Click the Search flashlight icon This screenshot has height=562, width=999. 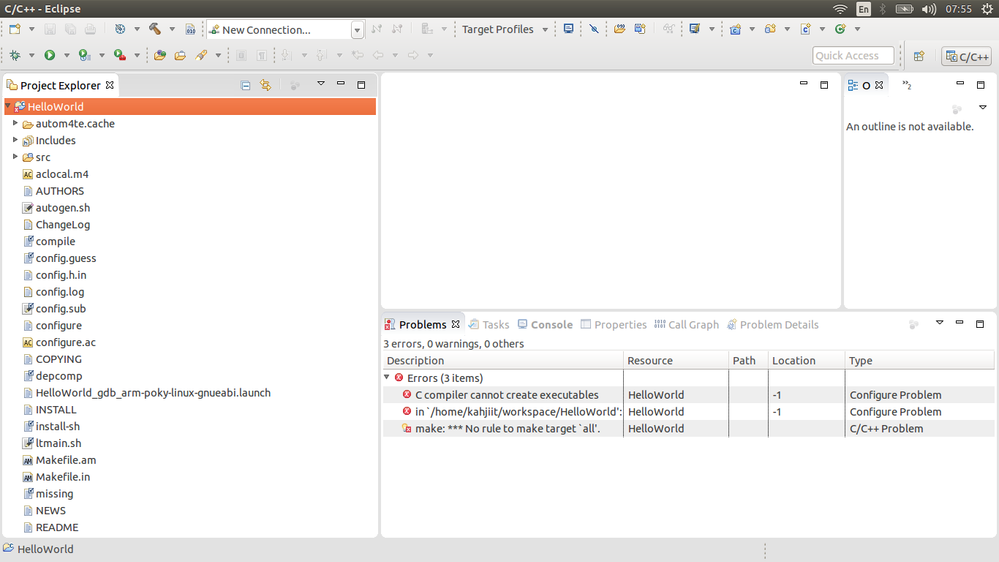click(201, 55)
